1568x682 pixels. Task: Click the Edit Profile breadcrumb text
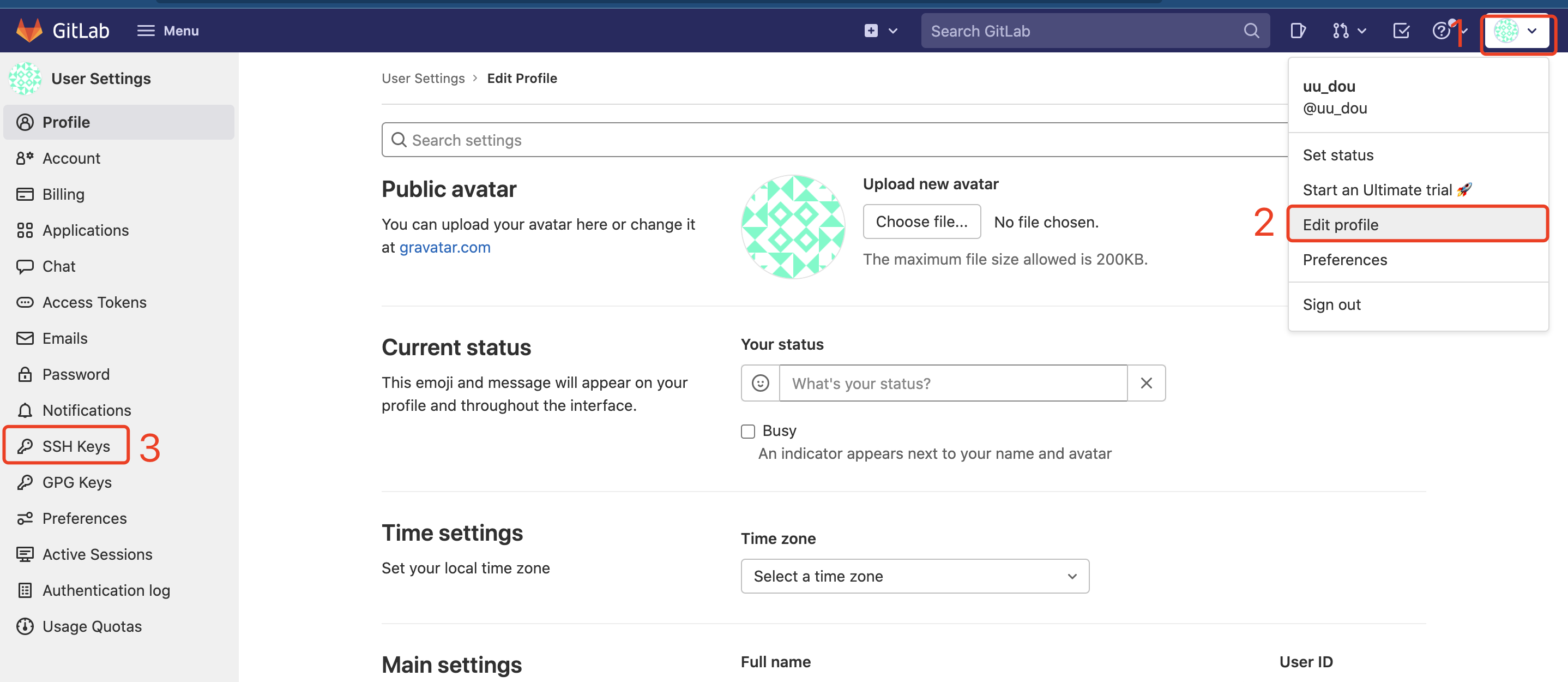pyautogui.click(x=522, y=78)
